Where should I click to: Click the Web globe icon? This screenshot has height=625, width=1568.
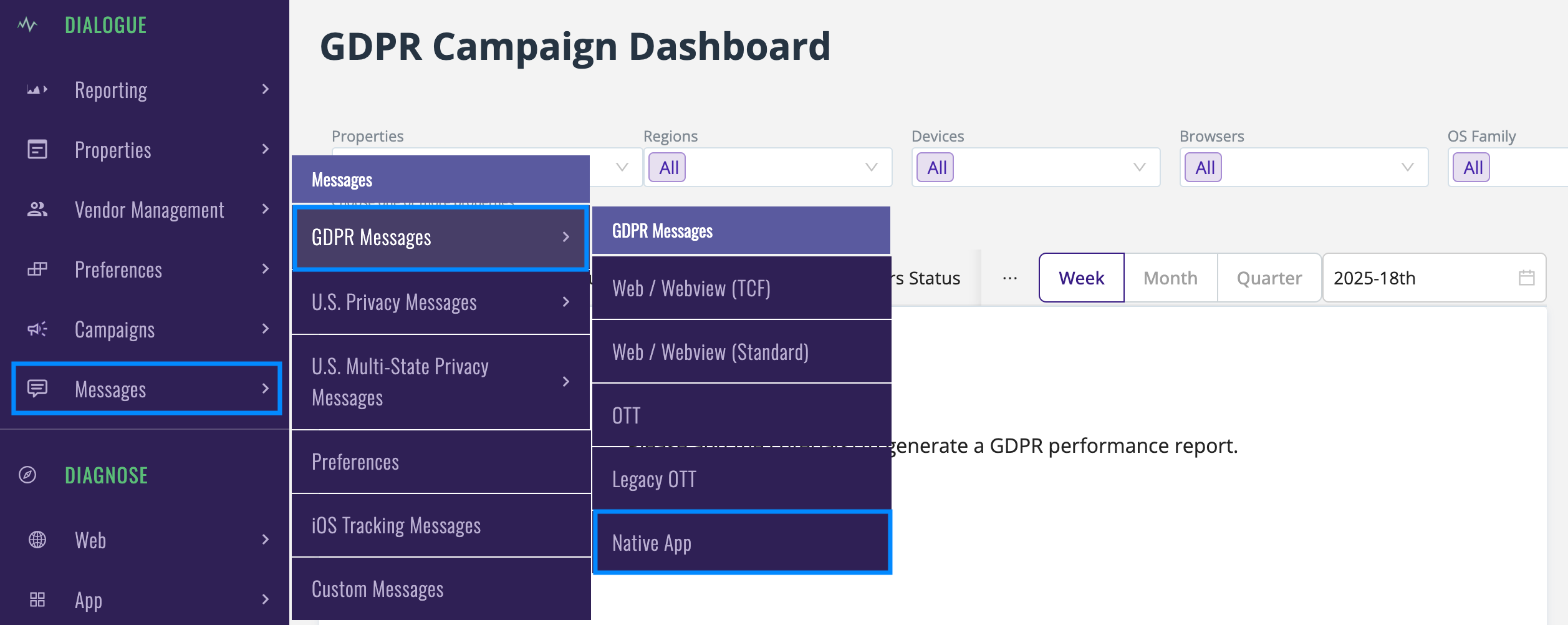37,540
